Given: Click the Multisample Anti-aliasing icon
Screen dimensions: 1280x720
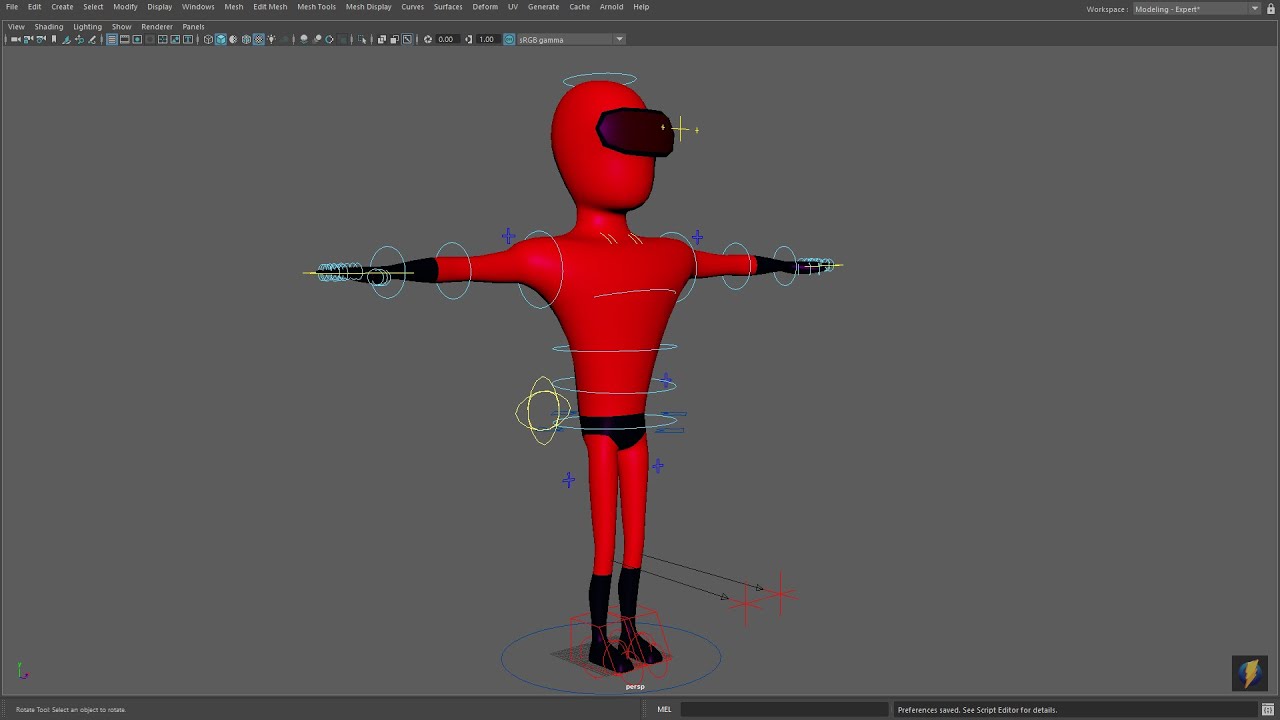Looking at the screenshot, I should (x=329, y=39).
